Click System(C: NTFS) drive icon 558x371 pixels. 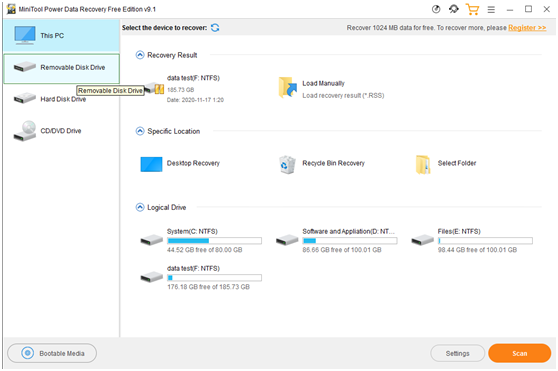(x=152, y=240)
